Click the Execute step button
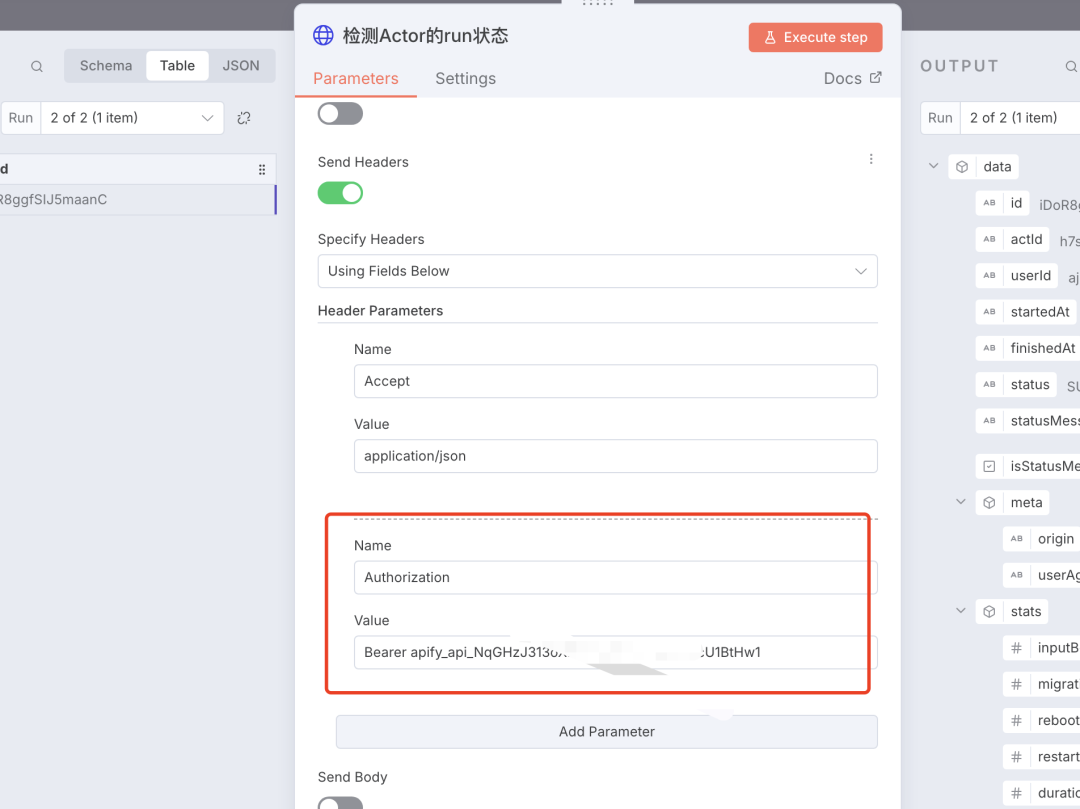The height and width of the screenshot is (809, 1080). pos(815,36)
